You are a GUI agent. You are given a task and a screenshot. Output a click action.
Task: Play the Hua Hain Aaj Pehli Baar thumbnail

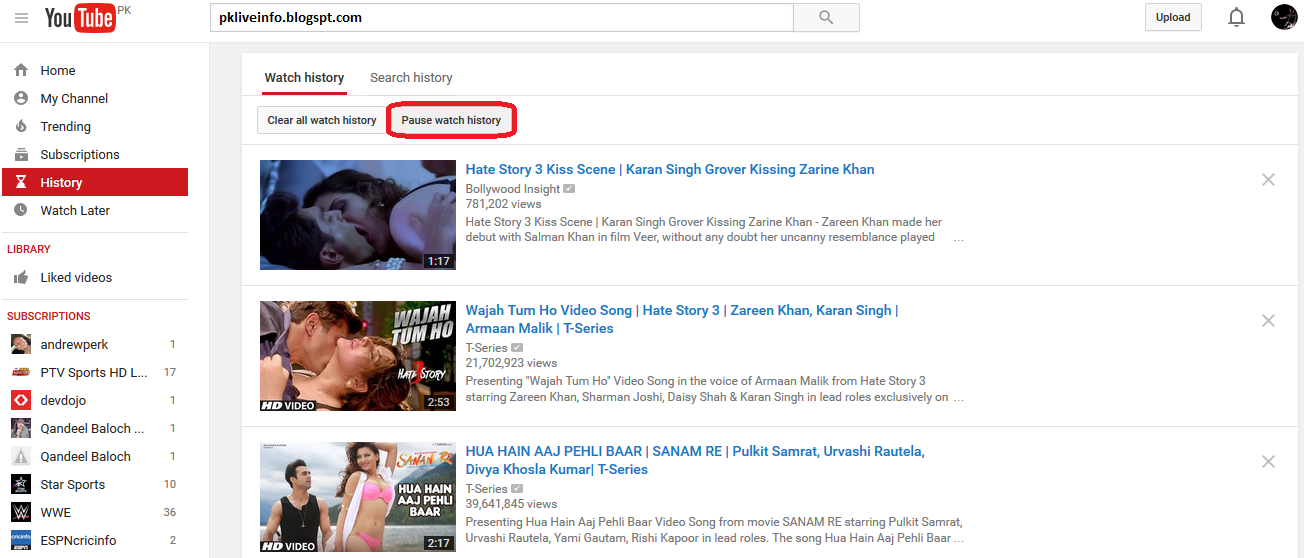pyautogui.click(x=357, y=497)
